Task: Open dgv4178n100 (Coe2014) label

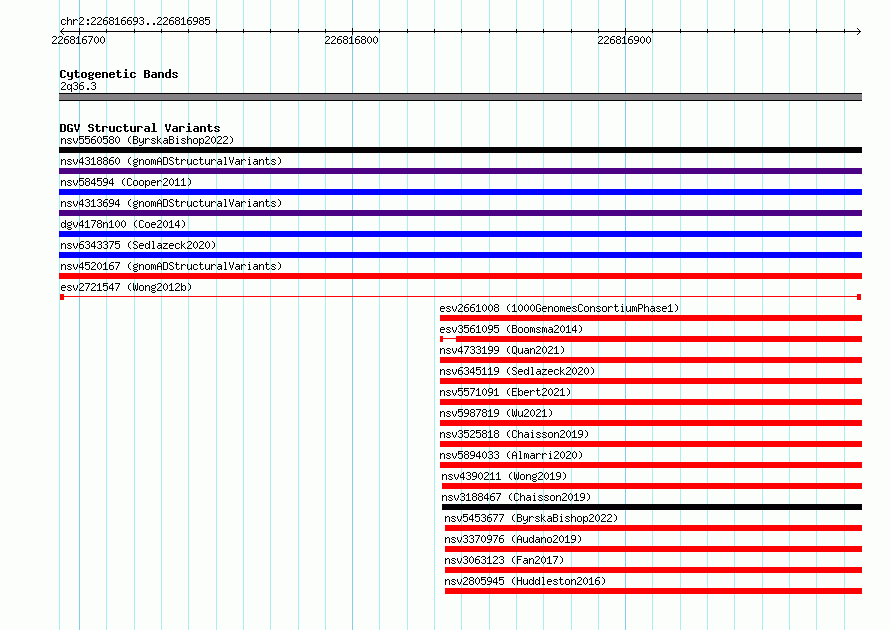Action: click(123, 224)
